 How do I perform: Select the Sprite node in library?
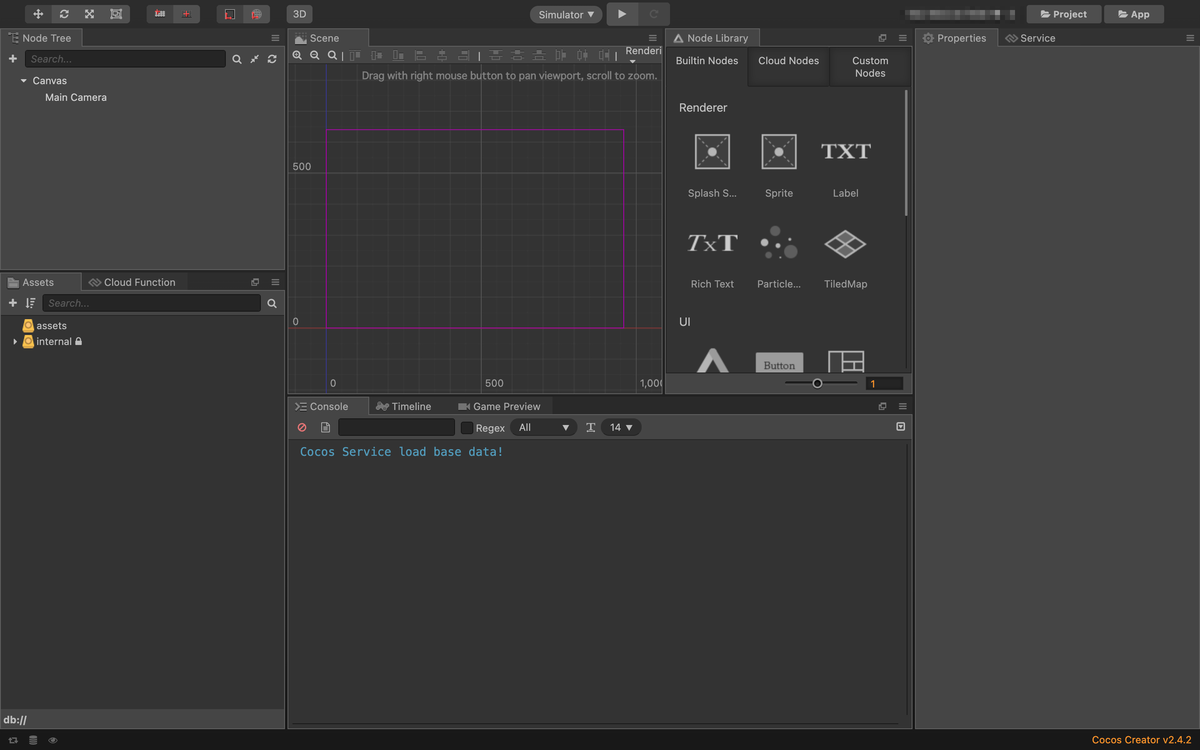(x=779, y=165)
